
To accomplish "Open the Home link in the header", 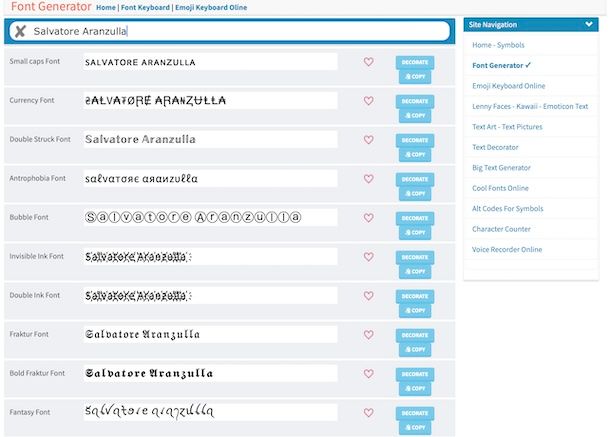I will point(106,7).
